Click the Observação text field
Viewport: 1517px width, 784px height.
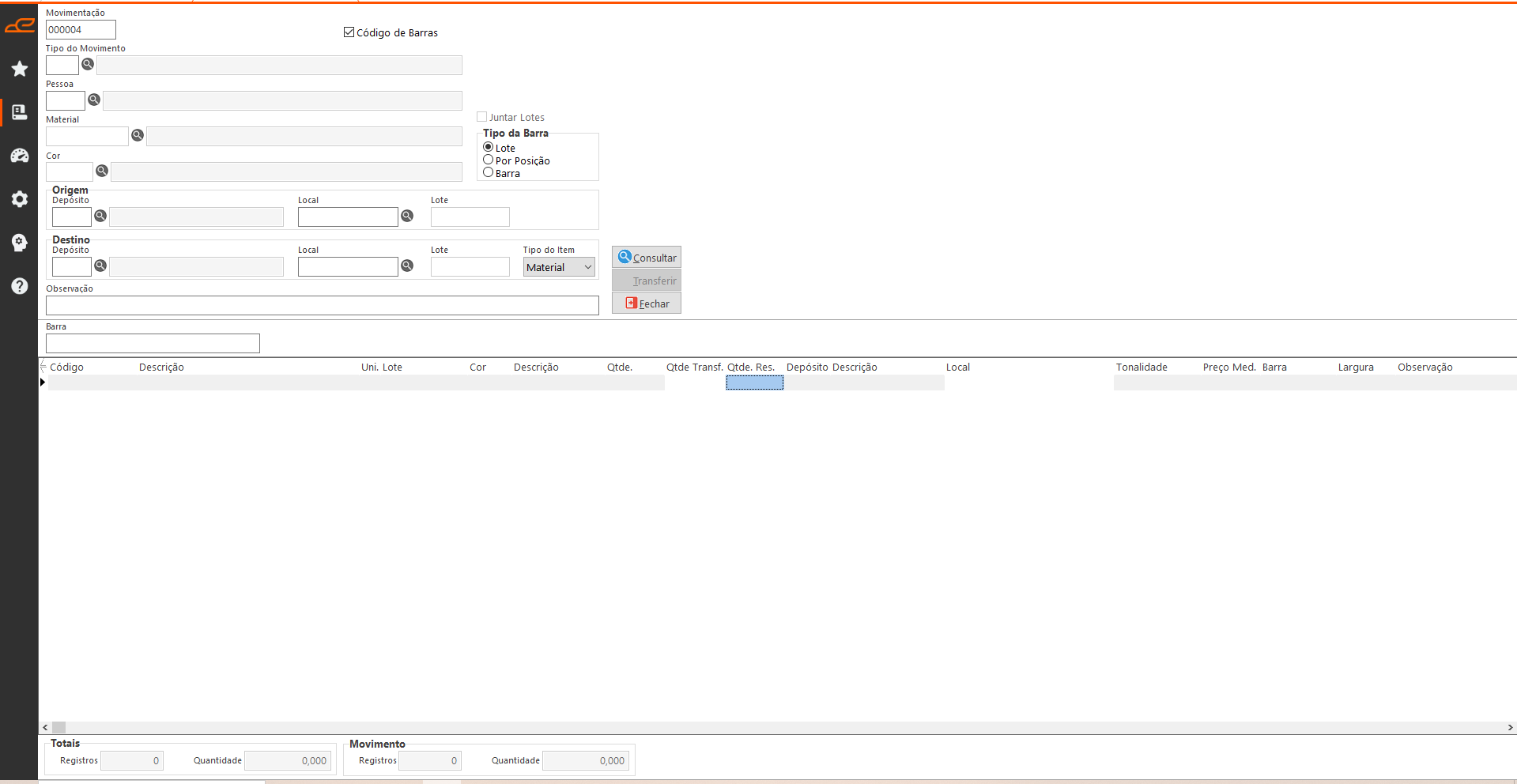(322, 305)
